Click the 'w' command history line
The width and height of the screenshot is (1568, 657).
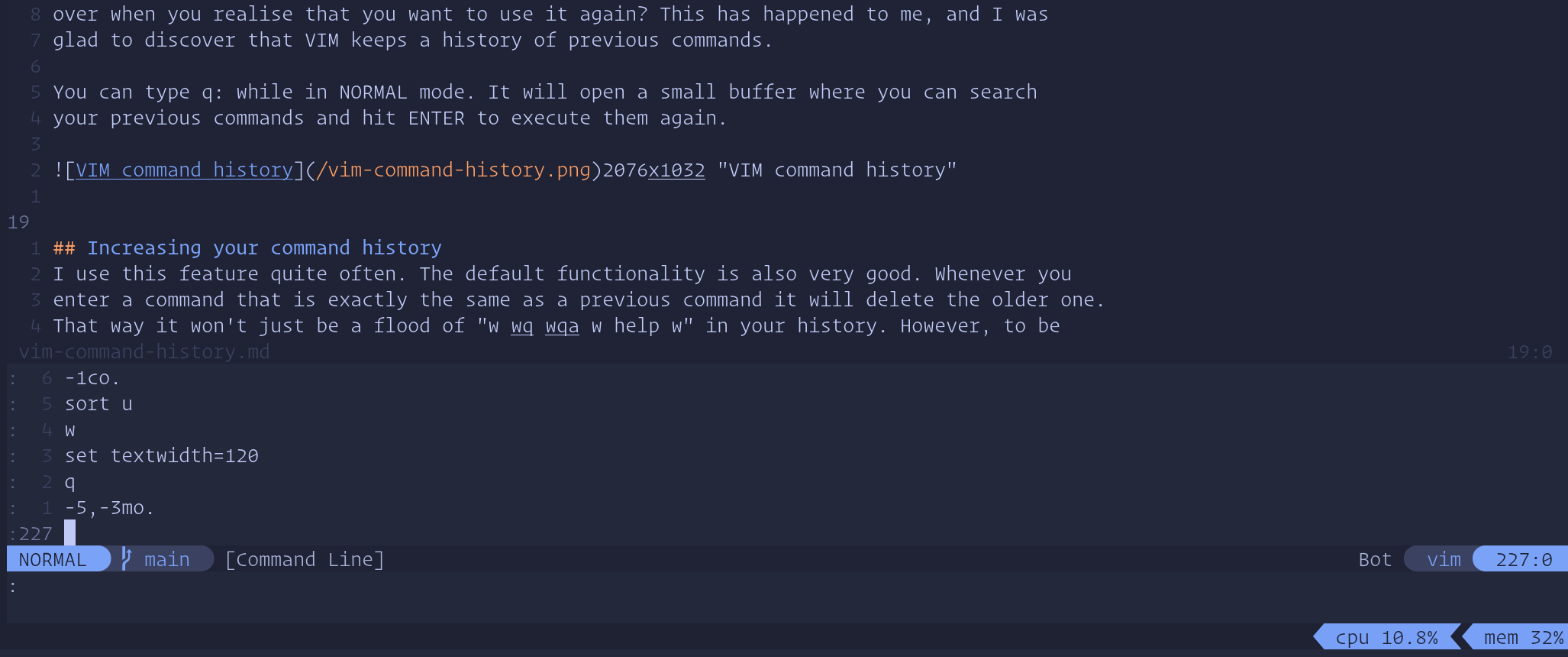tap(70, 429)
